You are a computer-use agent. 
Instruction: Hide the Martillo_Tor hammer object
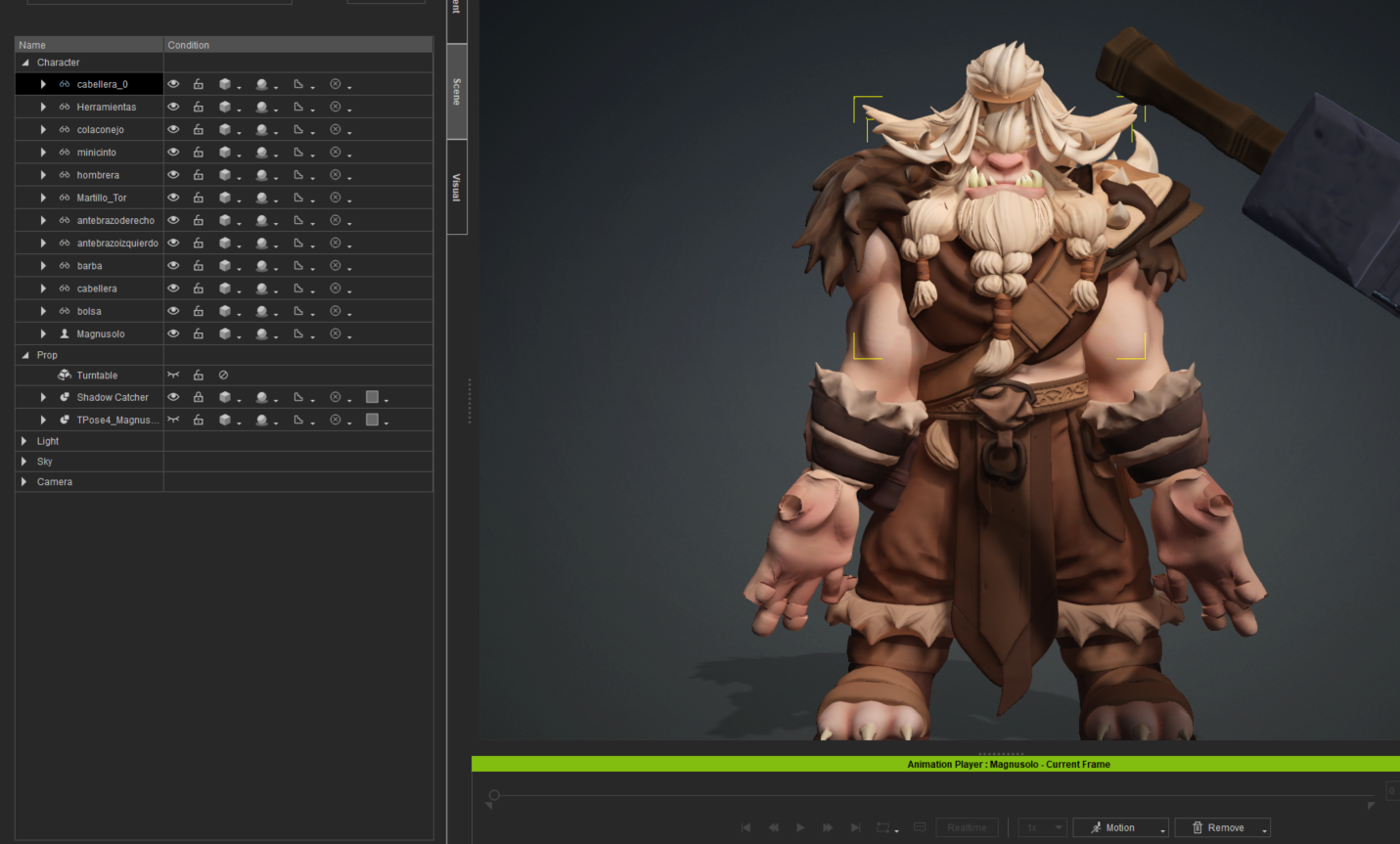[173, 198]
